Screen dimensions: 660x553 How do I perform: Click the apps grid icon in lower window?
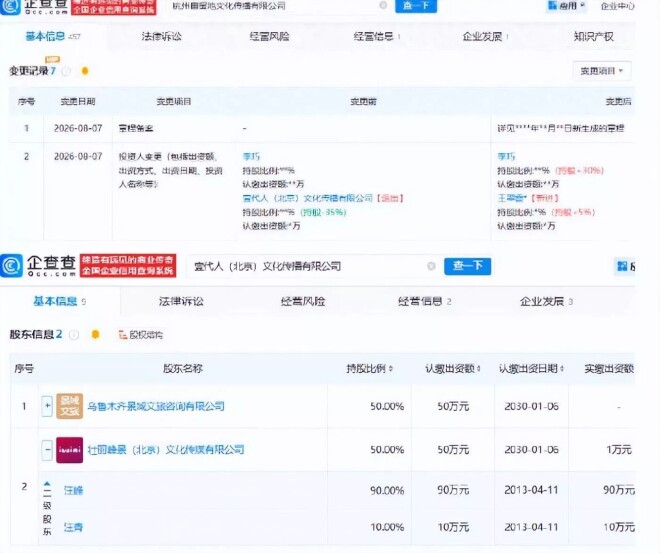coord(622,266)
